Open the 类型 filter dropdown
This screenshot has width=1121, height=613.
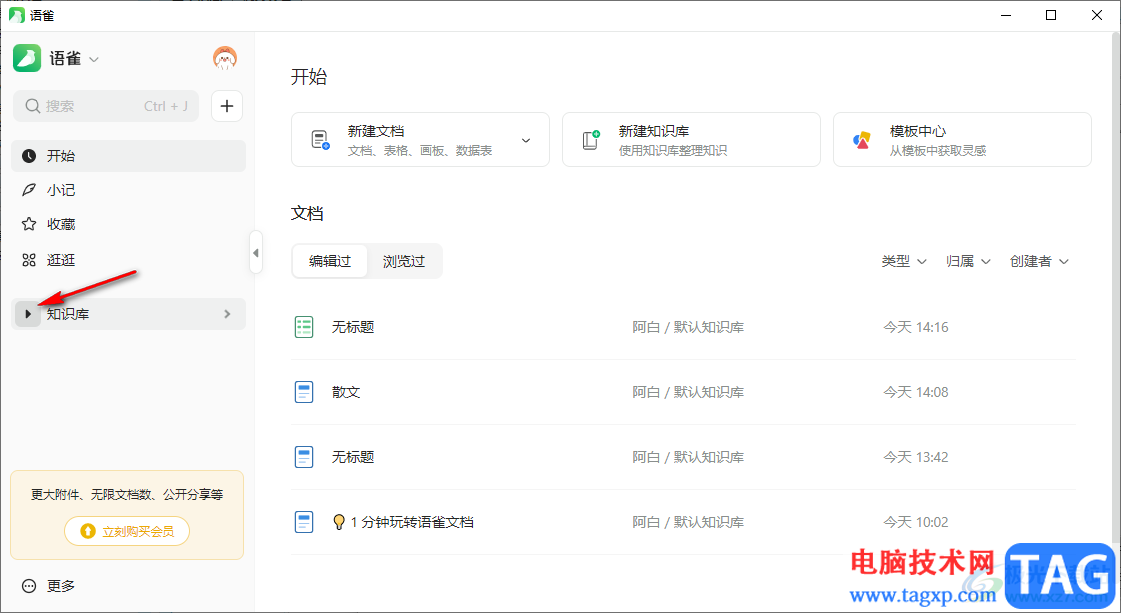click(904, 262)
